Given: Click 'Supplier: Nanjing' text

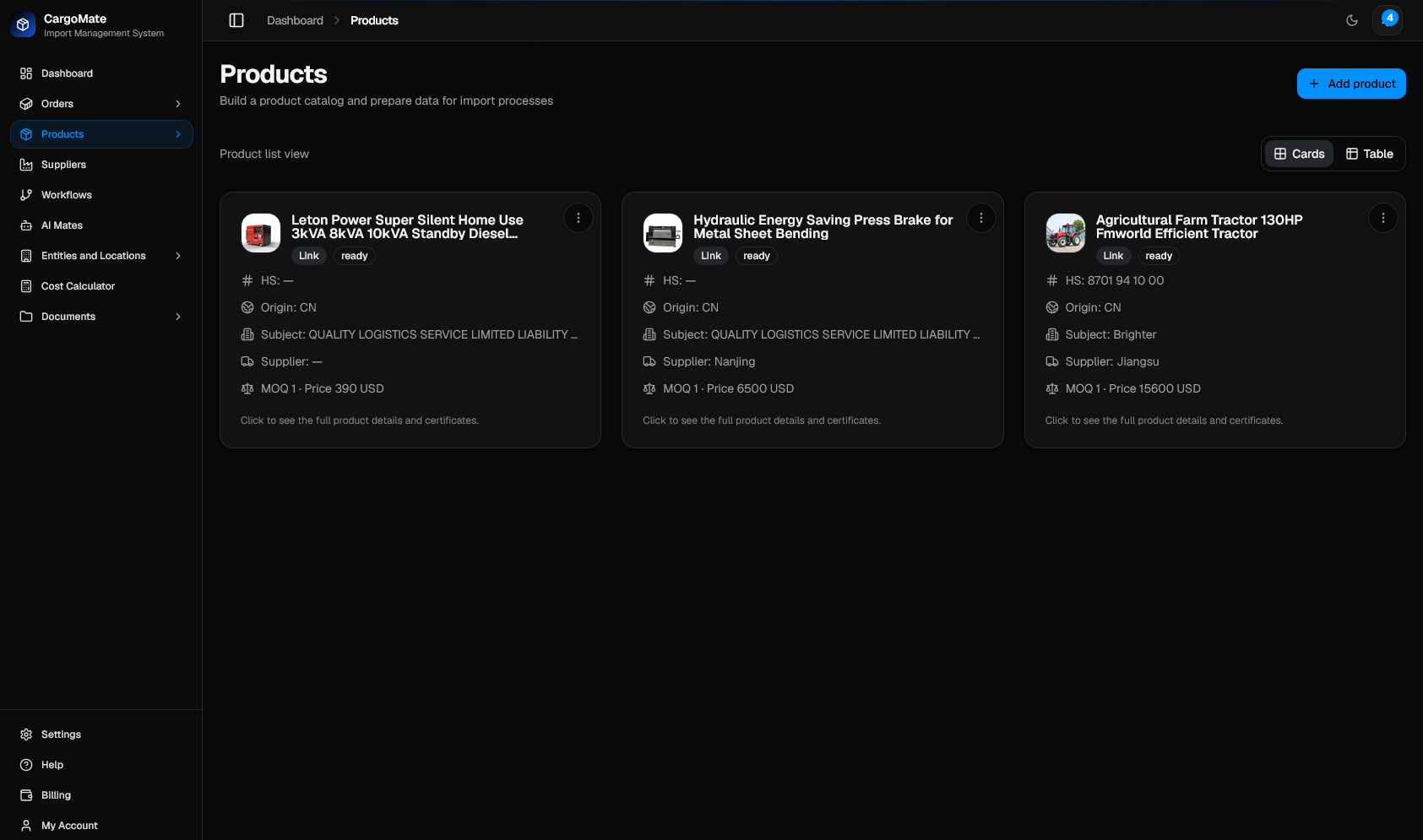Looking at the screenshot, I should click(709, 361).
